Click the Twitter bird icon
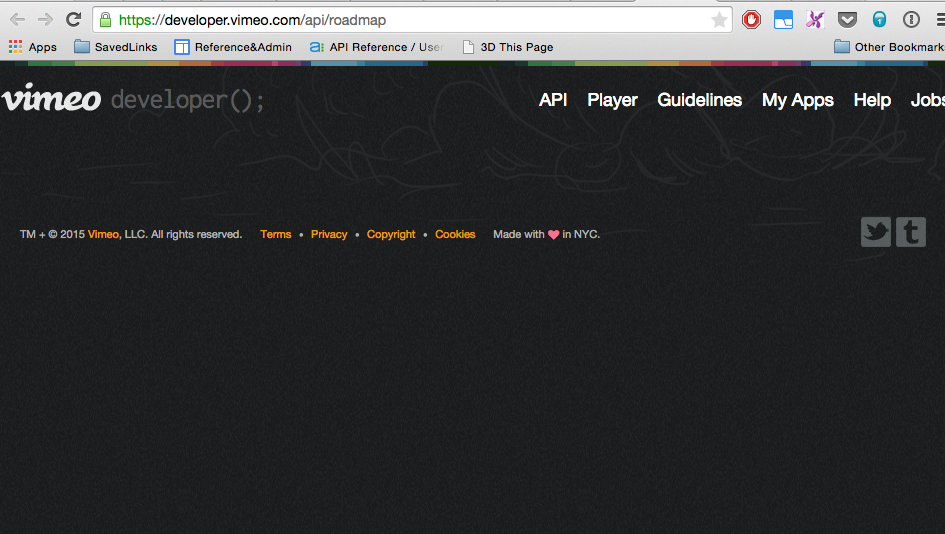The height and width of the screenshot is (534, 945). click(876, 232)
